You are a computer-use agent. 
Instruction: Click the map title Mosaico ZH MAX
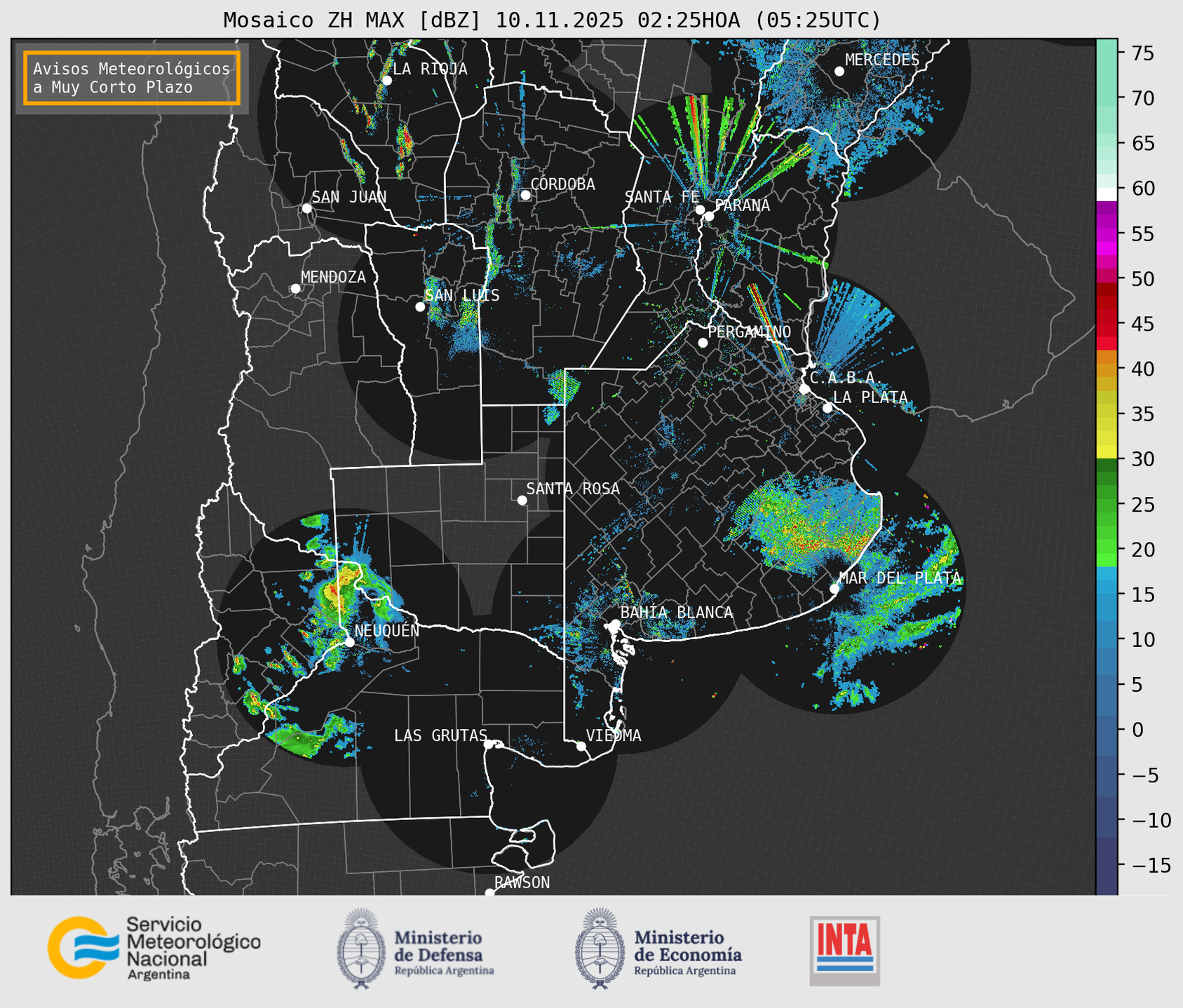tap(551, 20)
